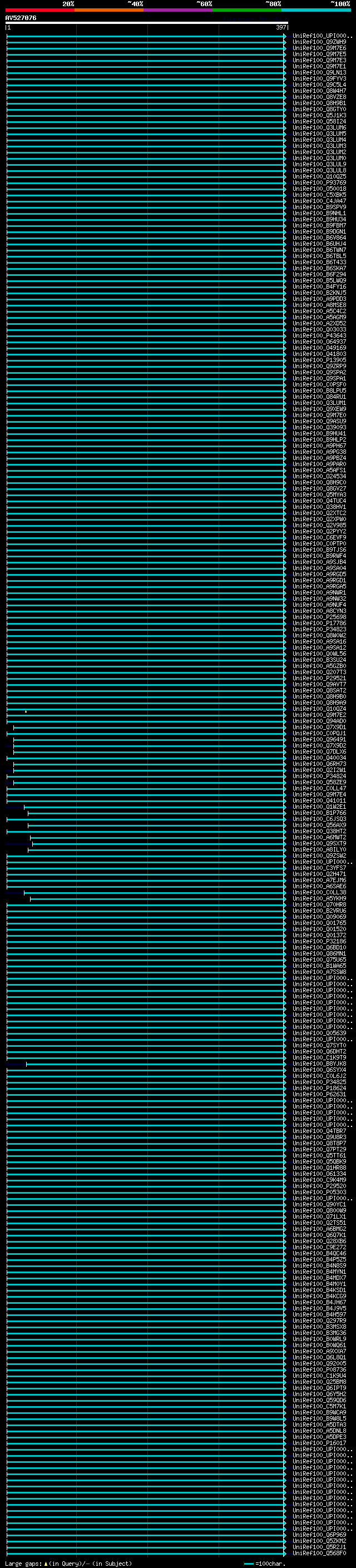Image resolution: width=356 pixels, height=1568 pixels.
Task: Click alignment bar for UniRef100_Q9SXT9
Action: click(159, 844)
